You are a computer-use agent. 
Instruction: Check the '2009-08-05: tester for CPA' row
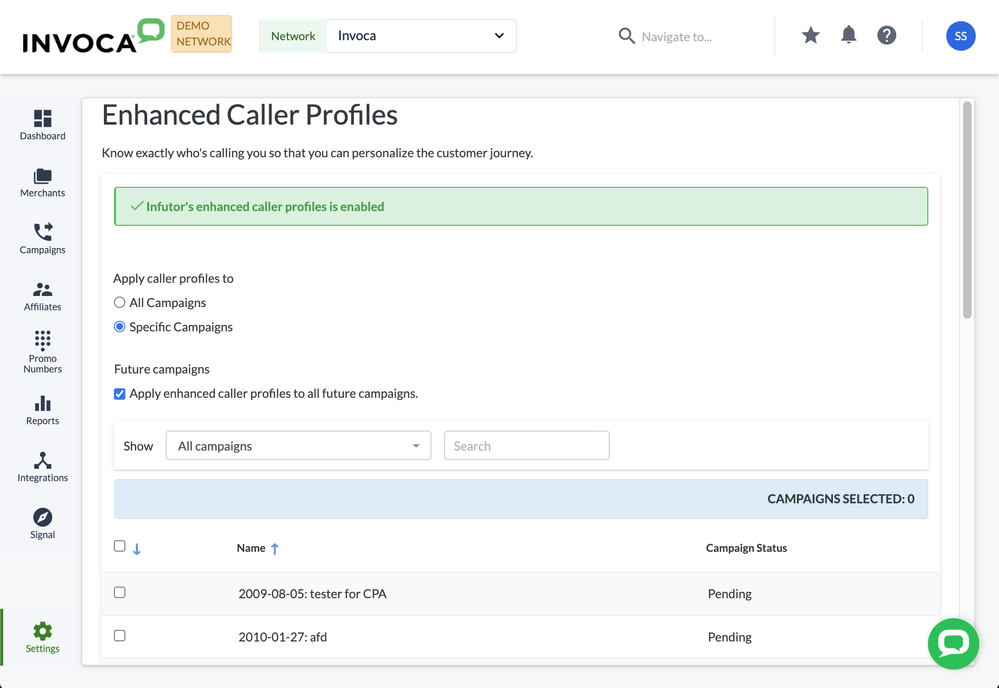[119, 592]
